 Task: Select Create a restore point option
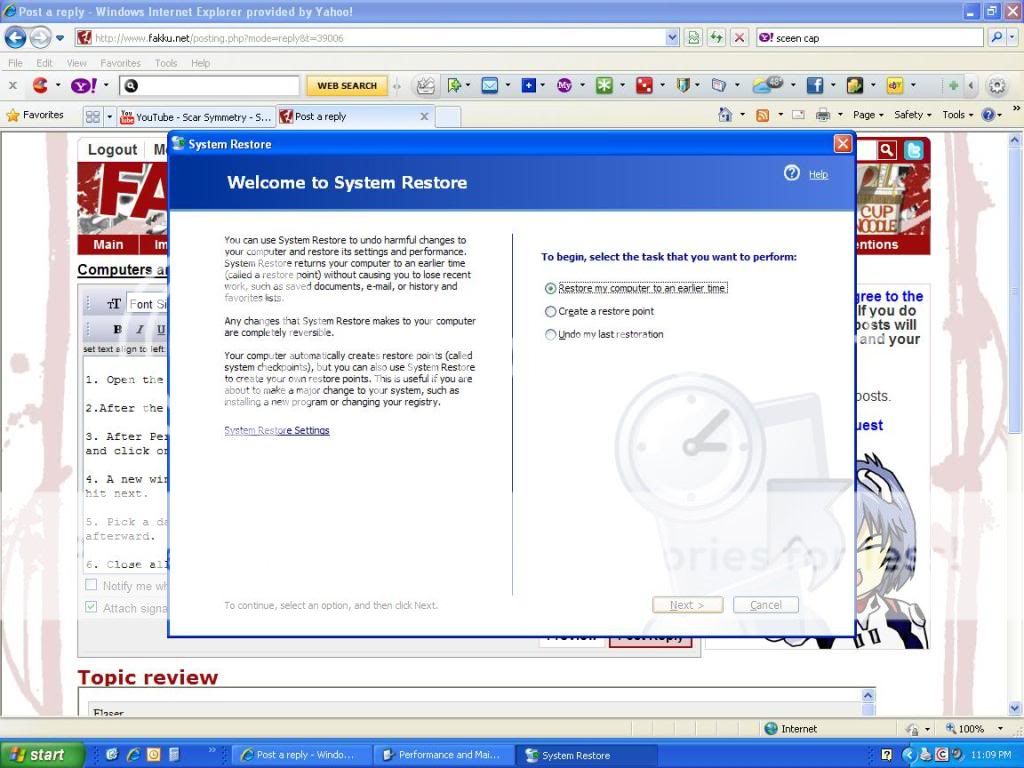[551, 312]
